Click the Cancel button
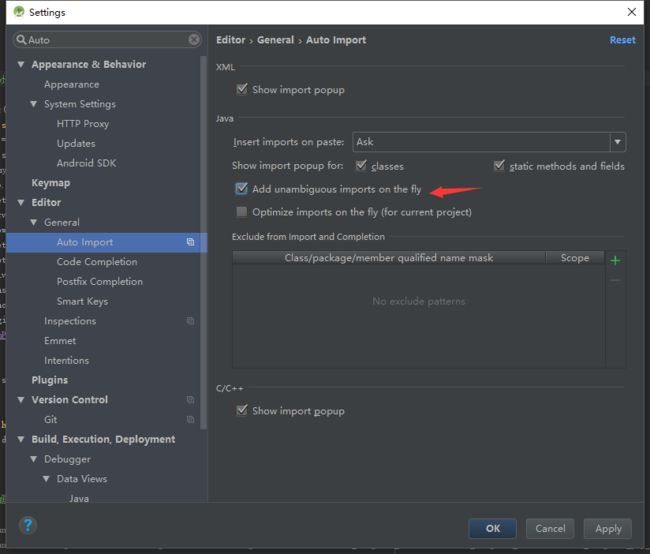The height and width of the screenshot is (554, 650). pos(550,528)
